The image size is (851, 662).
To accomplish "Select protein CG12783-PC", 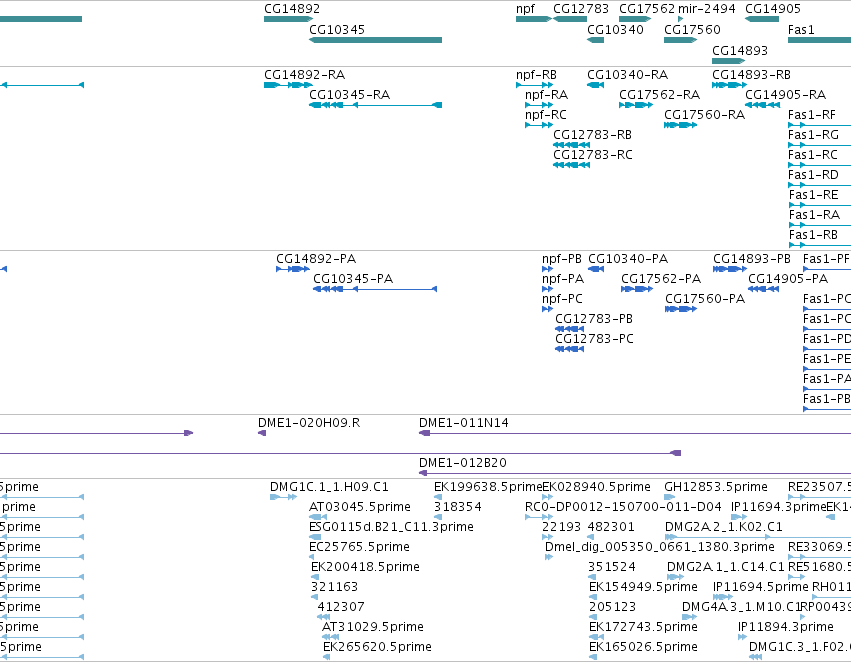I will 594,339.
